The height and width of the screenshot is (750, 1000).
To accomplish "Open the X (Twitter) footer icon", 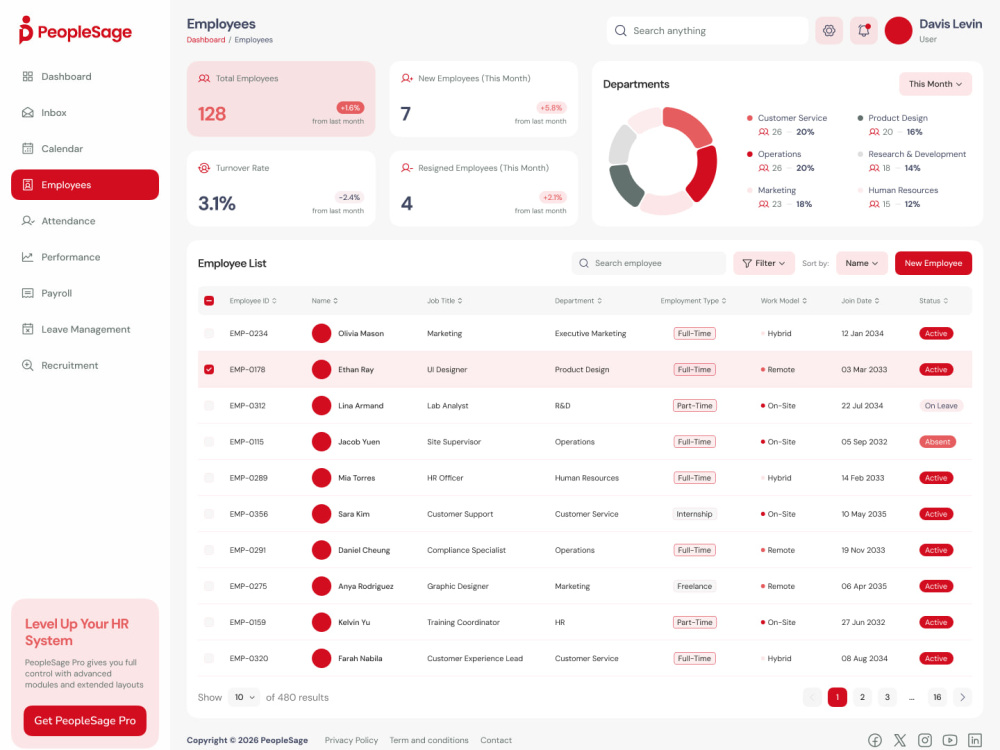I will pyautogui.click(x=899, y=740).
